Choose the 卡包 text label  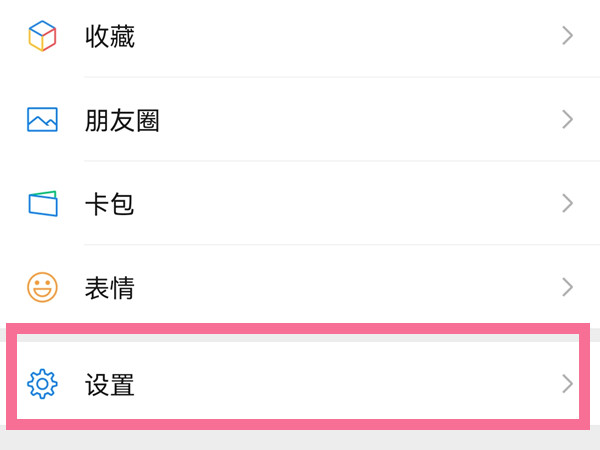point(110,204)
